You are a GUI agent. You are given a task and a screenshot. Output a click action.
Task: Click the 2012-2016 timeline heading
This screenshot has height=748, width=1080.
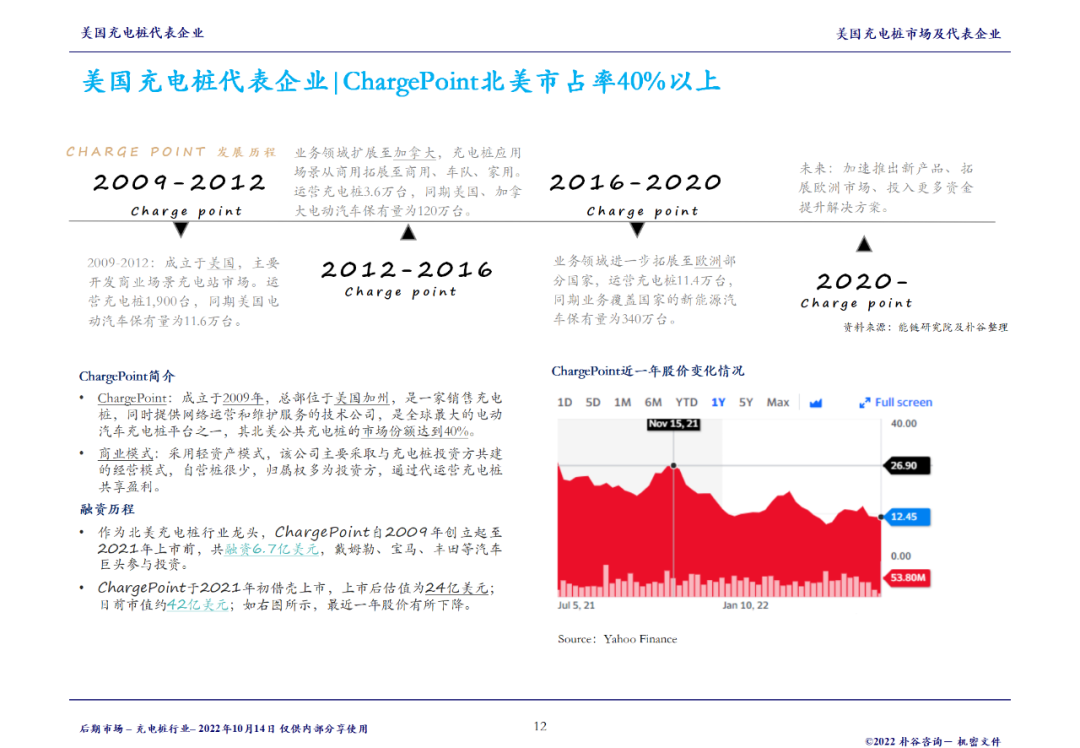pyautogui.click(x=407, y=269)
